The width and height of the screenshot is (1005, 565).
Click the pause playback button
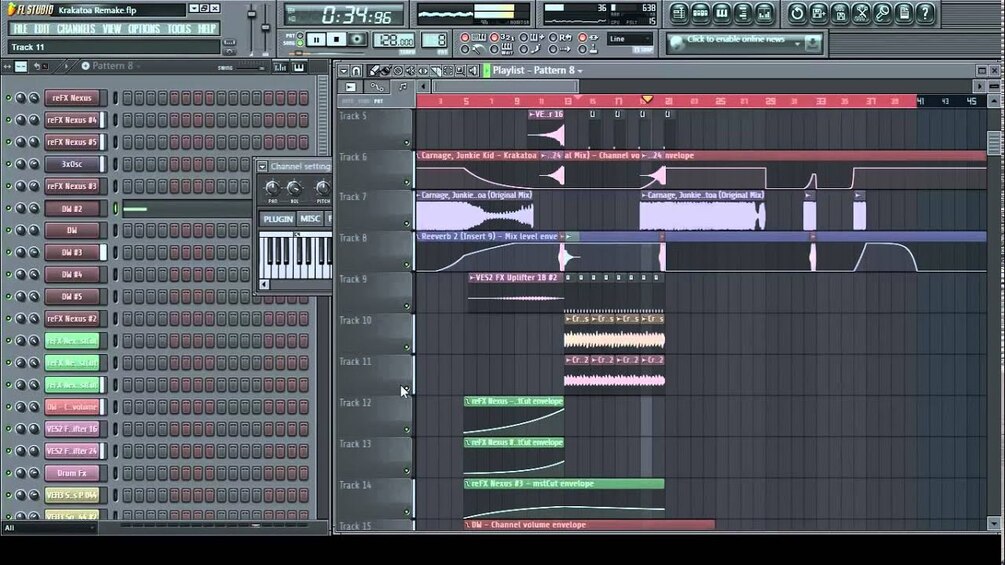(x=317, y=40)
